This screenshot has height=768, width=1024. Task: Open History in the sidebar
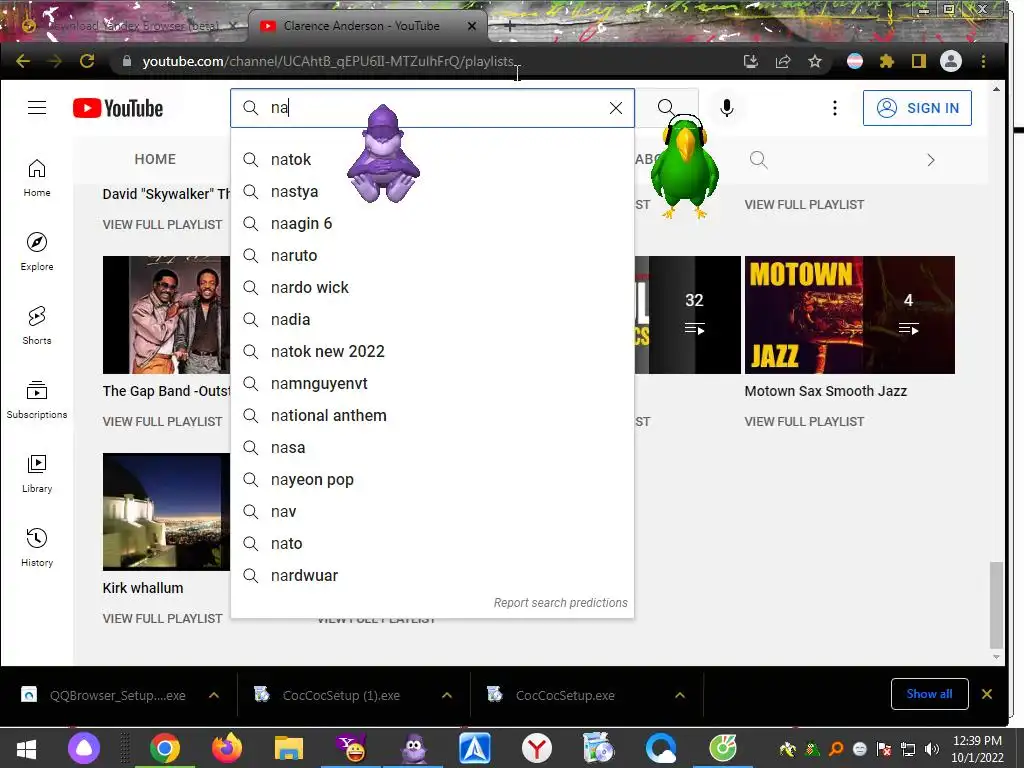tap(37, 547)
